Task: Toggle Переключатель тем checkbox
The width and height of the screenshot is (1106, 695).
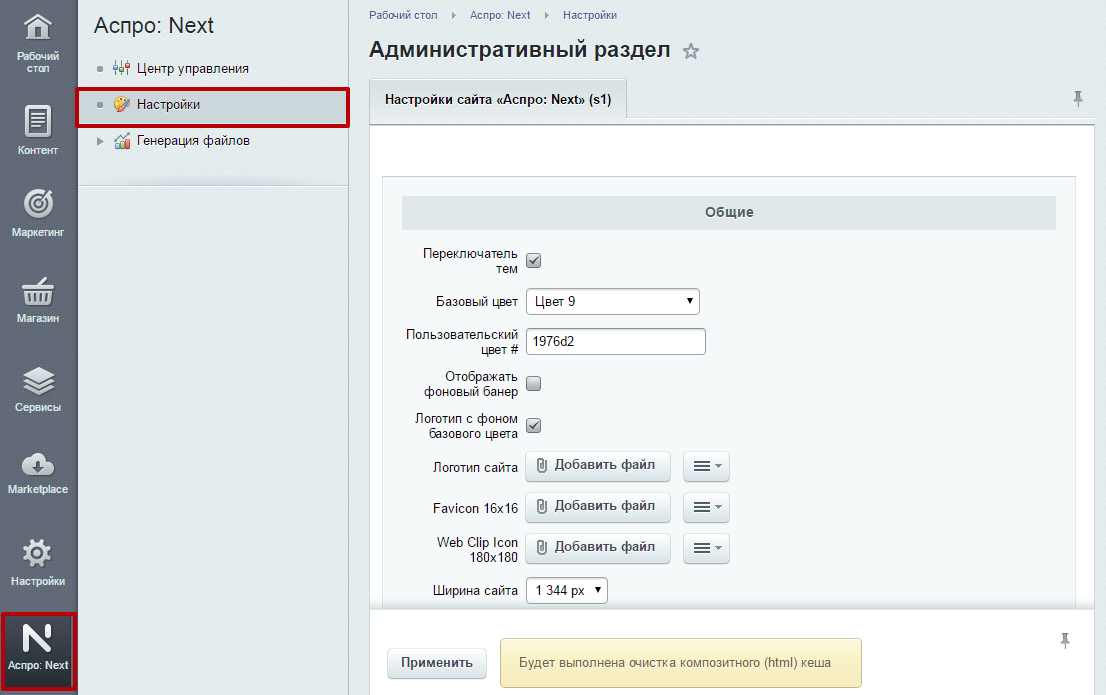Action: point(534,260)
